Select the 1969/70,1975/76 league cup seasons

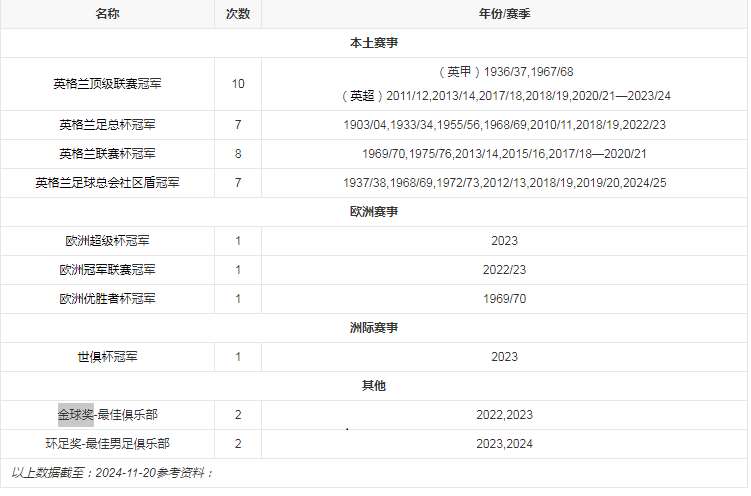click(x=504, y=154)
